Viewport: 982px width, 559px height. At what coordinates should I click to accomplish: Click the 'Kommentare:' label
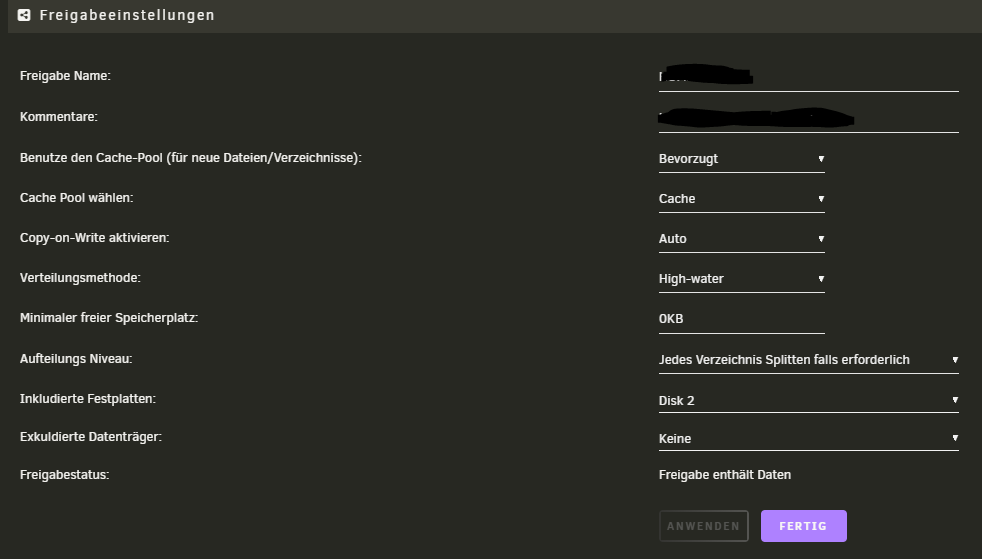click(x=59, y=117)
